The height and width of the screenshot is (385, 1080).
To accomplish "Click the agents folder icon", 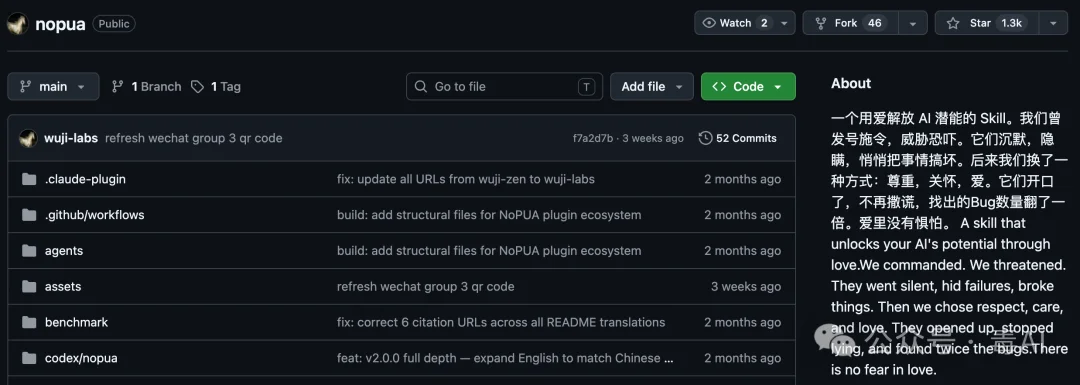I will tap(29, 251).
